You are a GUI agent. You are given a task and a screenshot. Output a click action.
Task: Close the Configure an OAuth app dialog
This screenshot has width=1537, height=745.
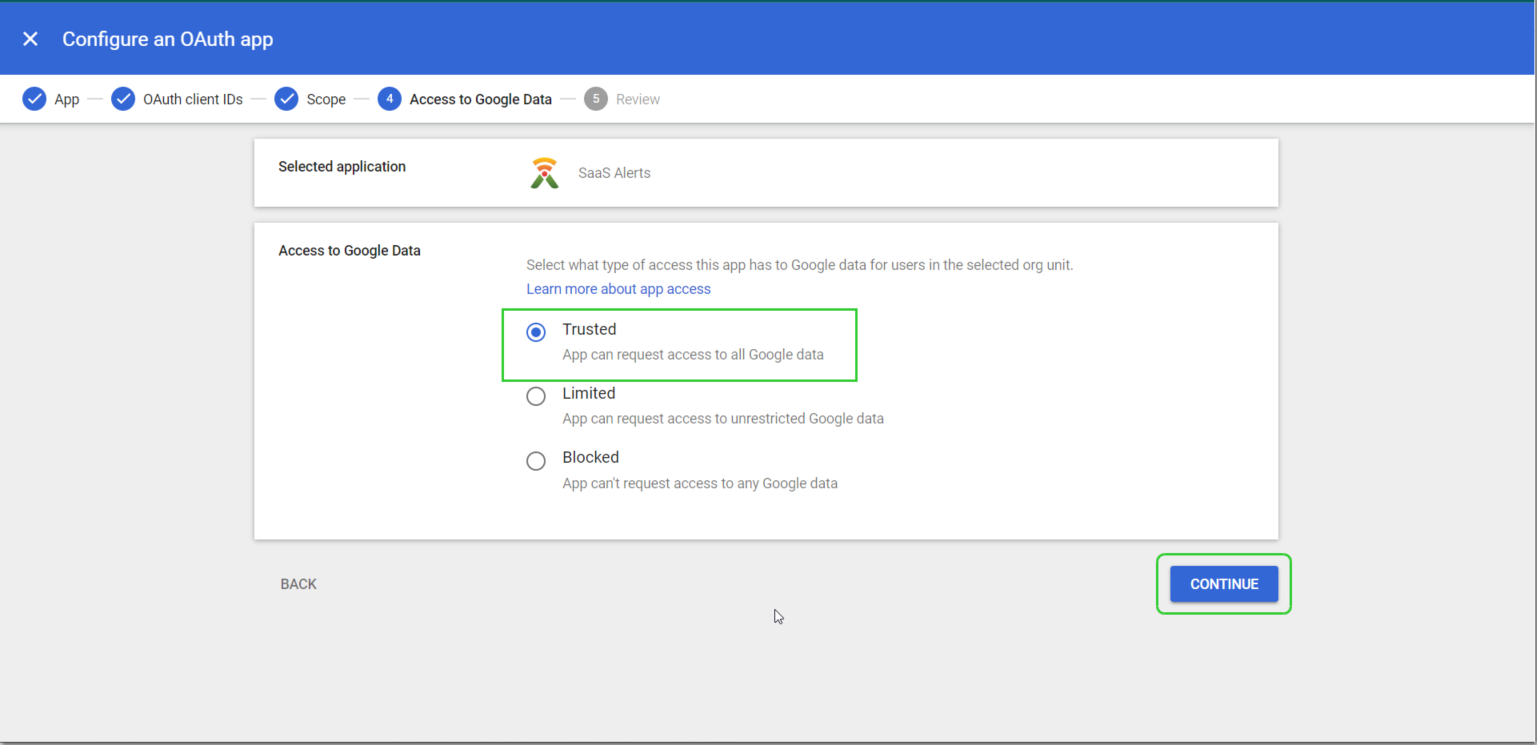pyautogui.click(x=31, y=39)
